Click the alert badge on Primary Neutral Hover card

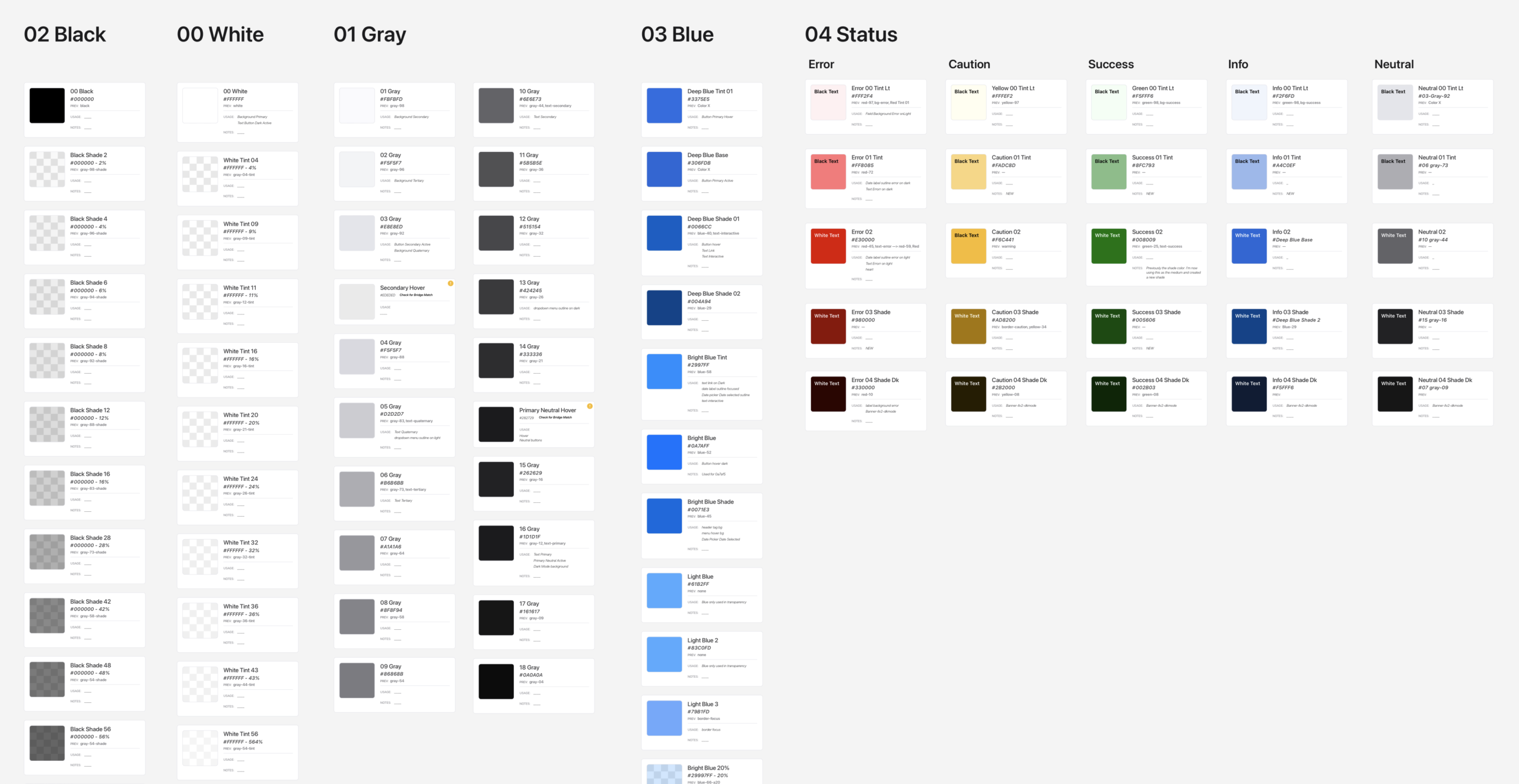pos(589,406)
